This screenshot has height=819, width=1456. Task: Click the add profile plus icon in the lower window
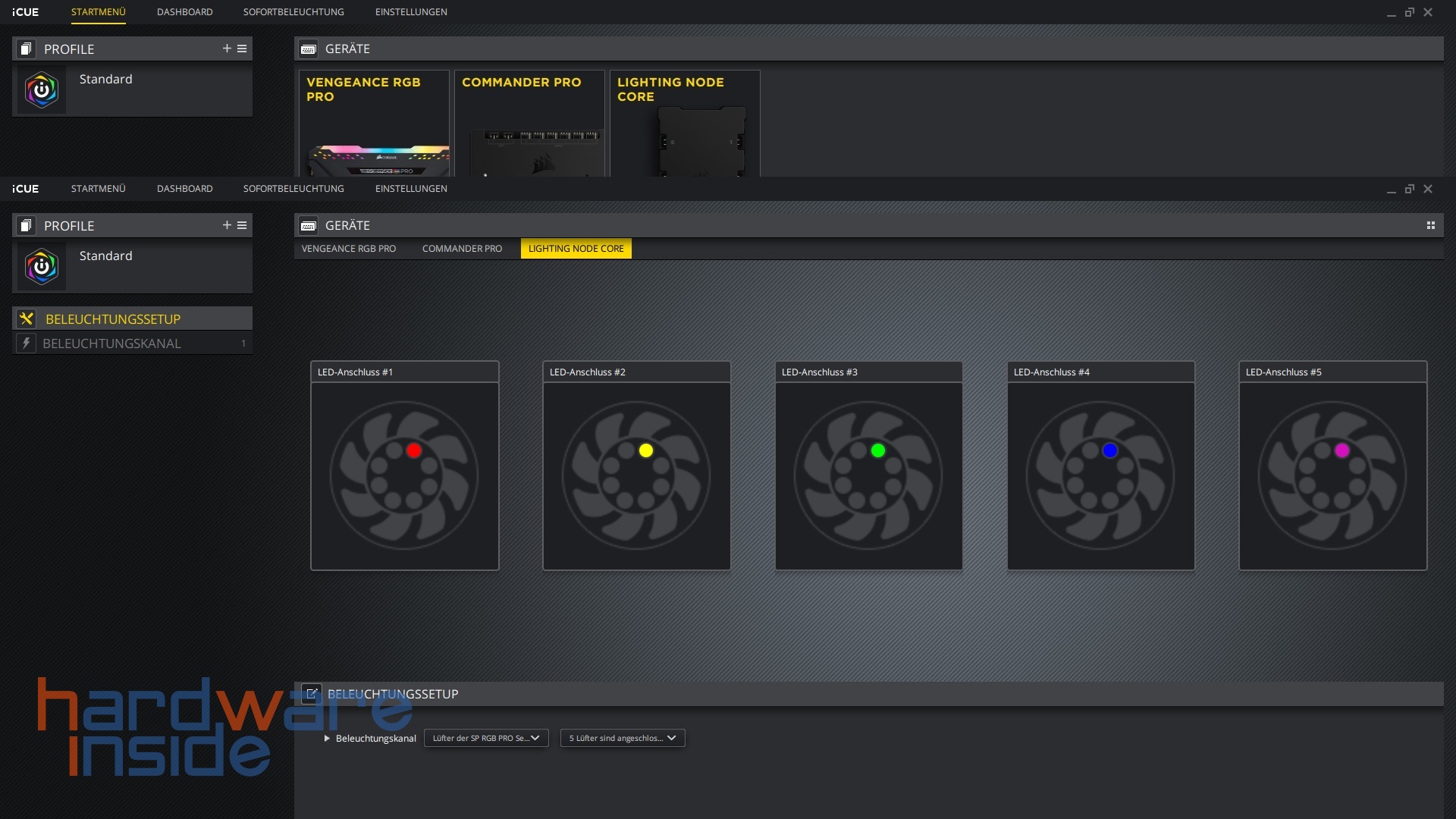pos(226,225)
